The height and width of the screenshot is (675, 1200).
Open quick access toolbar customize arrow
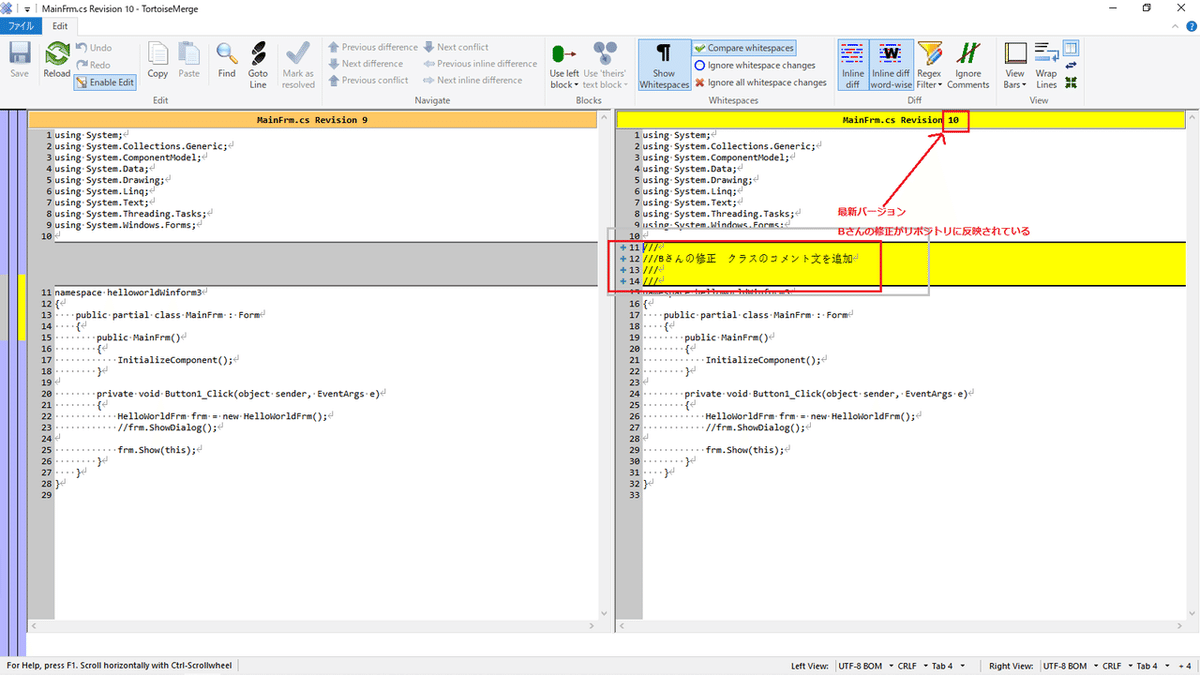coord(27,8)
